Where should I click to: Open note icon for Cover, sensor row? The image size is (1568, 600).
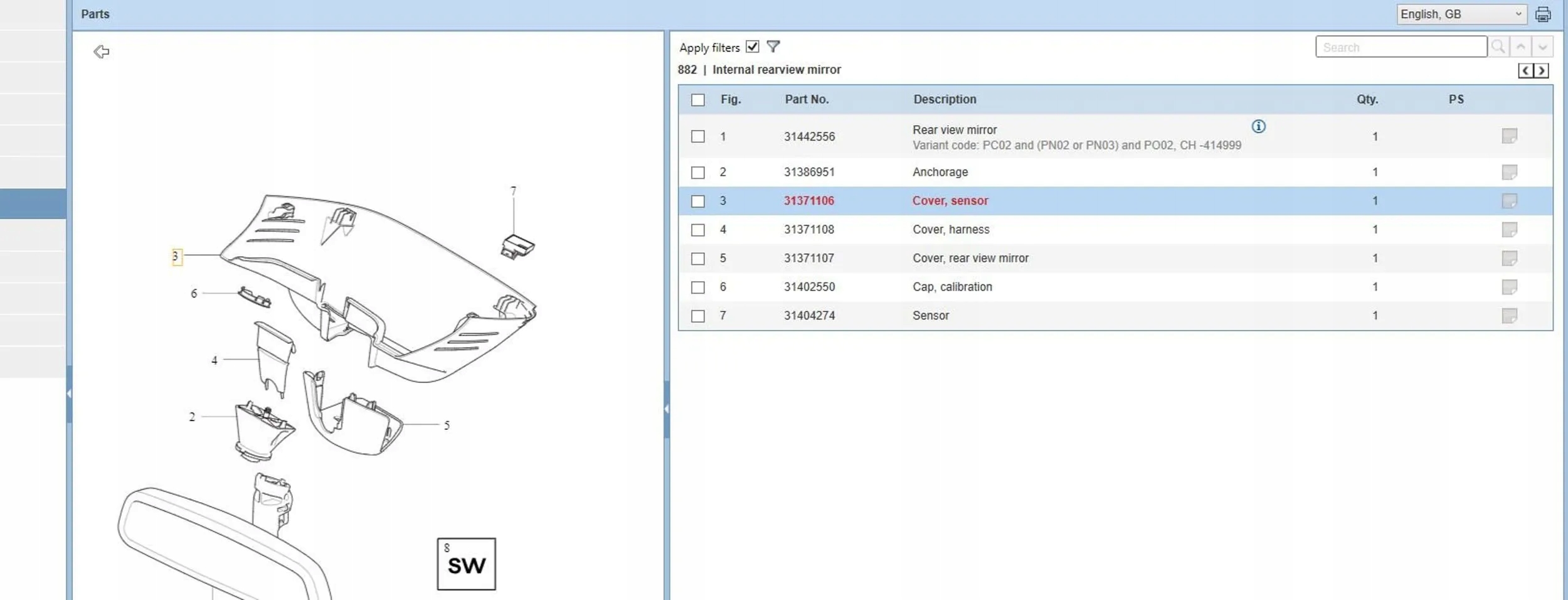[x=1509, y=201]
